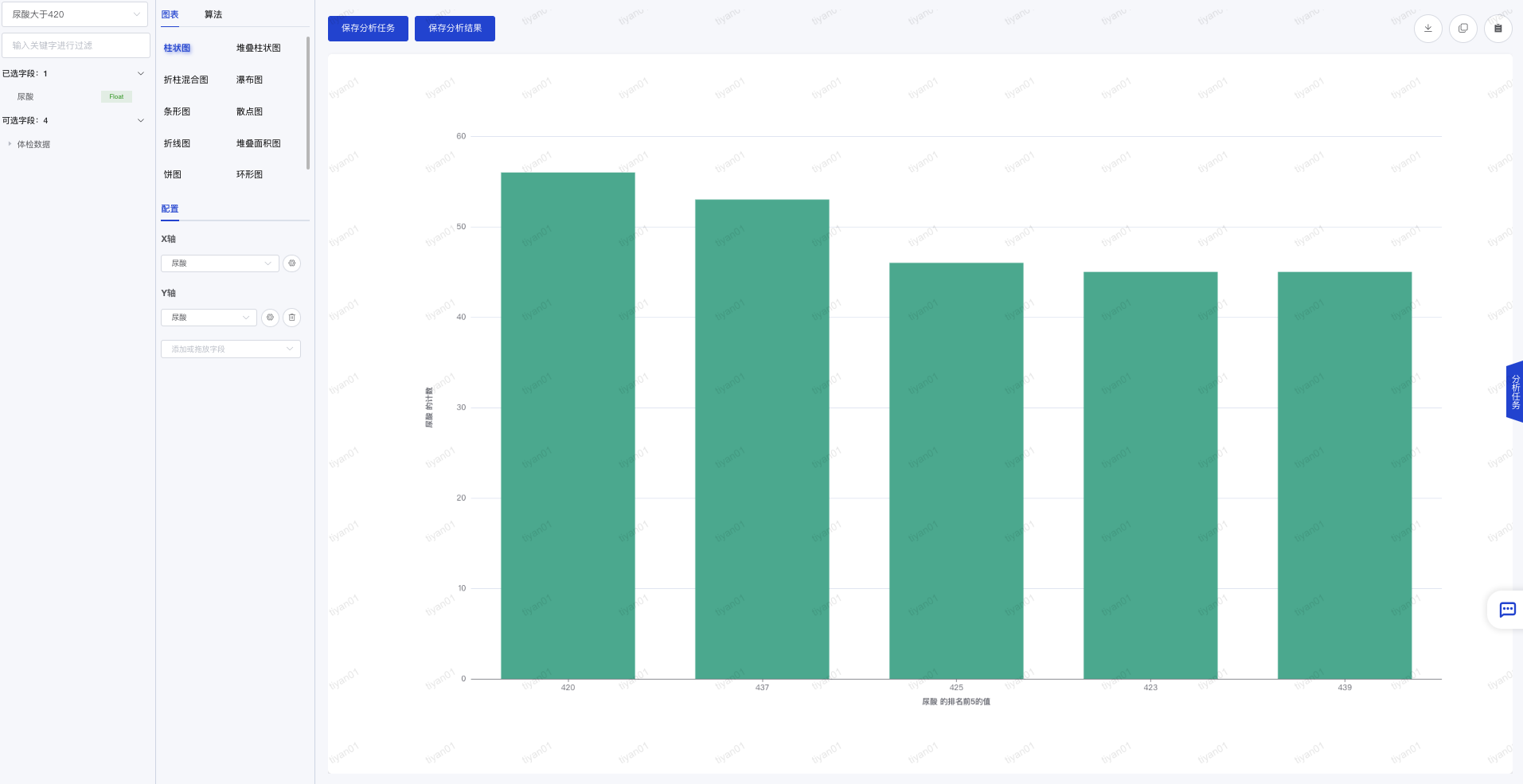Switch to the 算法 tab

tap(213, 14)
